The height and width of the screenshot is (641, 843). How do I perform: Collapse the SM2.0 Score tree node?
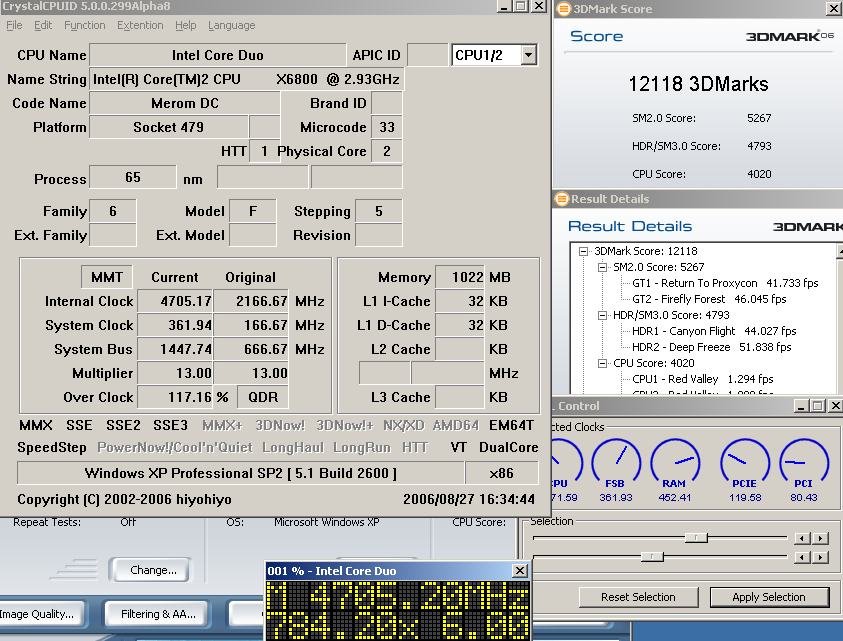coord(603,267)
